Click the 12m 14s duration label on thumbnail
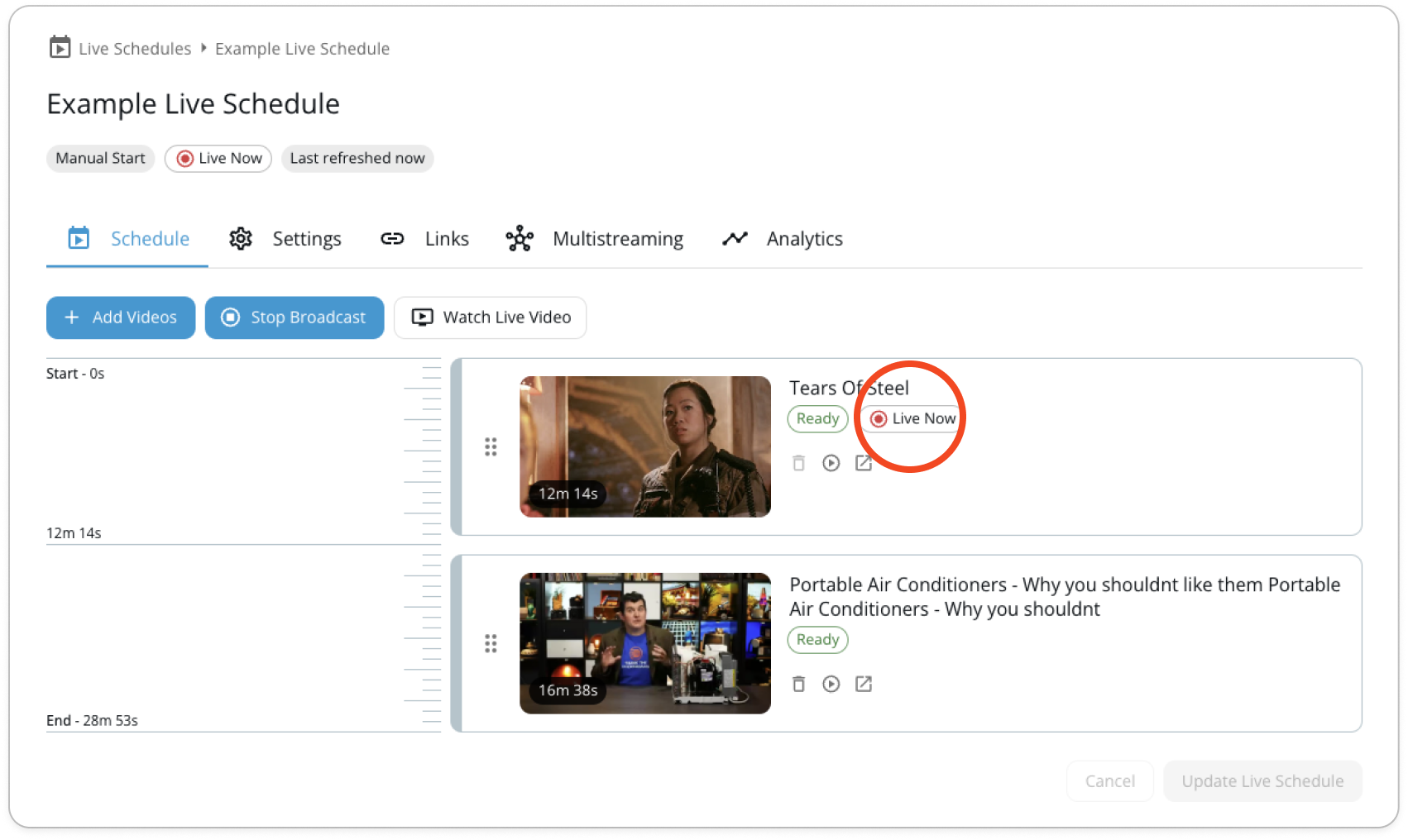This screenshot has width=1408, height=840. coord(568,494)
